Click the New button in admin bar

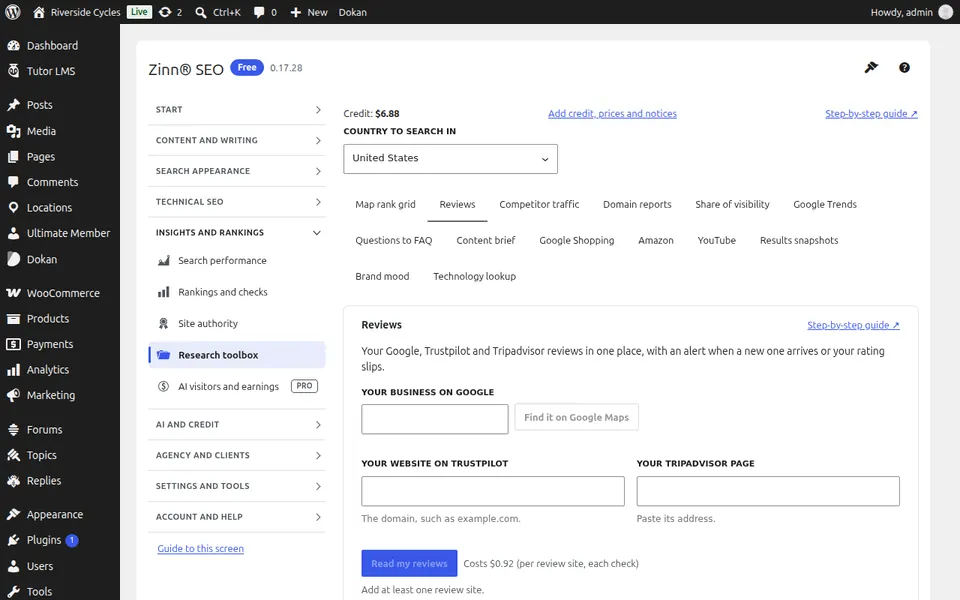pyautogui.click(x=309, y=12)
